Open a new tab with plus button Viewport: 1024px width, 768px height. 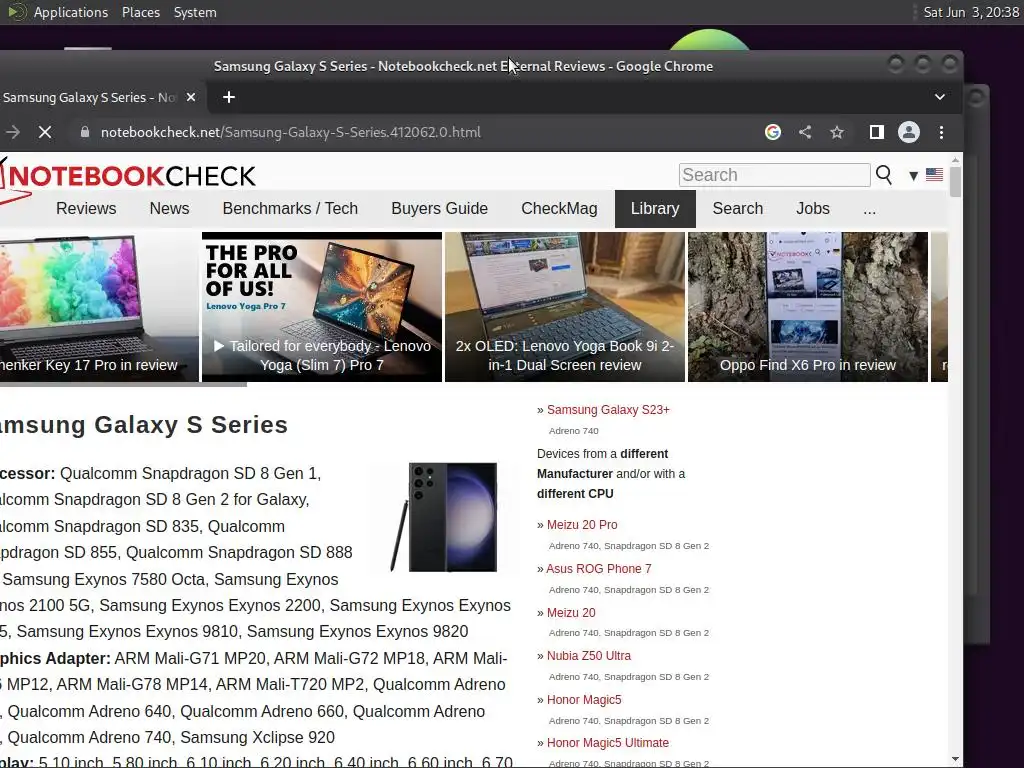(x=229, y=97)
